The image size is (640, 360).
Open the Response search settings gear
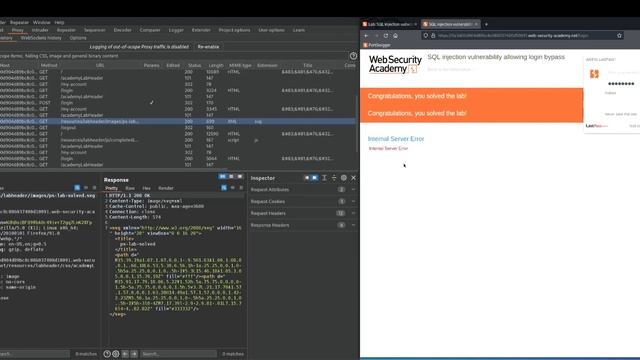point(116,354)
